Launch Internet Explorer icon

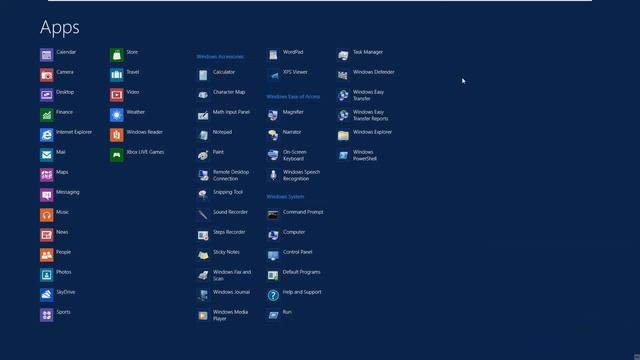point(47,135)
